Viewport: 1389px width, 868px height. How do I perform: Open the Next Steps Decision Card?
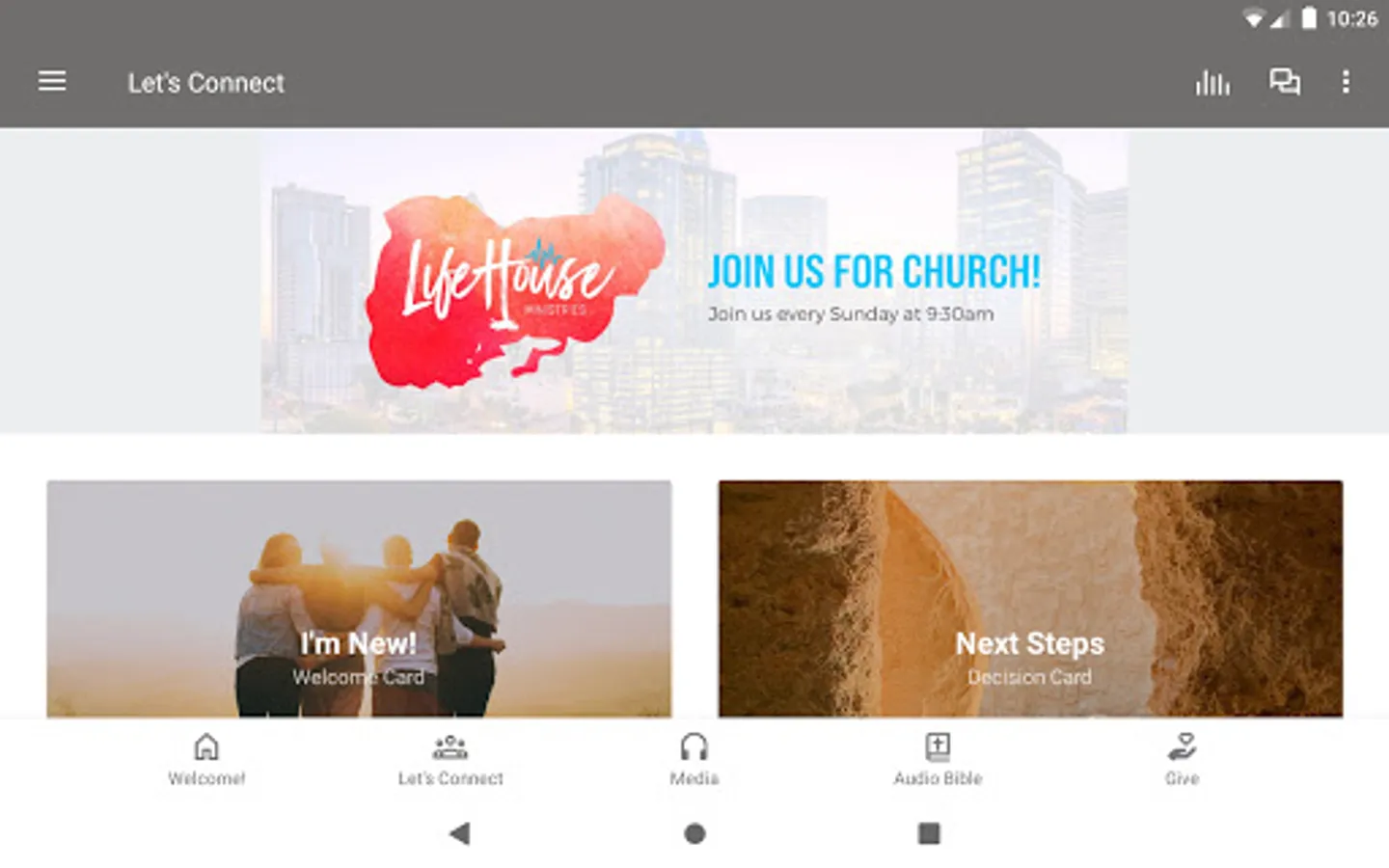1030,599
